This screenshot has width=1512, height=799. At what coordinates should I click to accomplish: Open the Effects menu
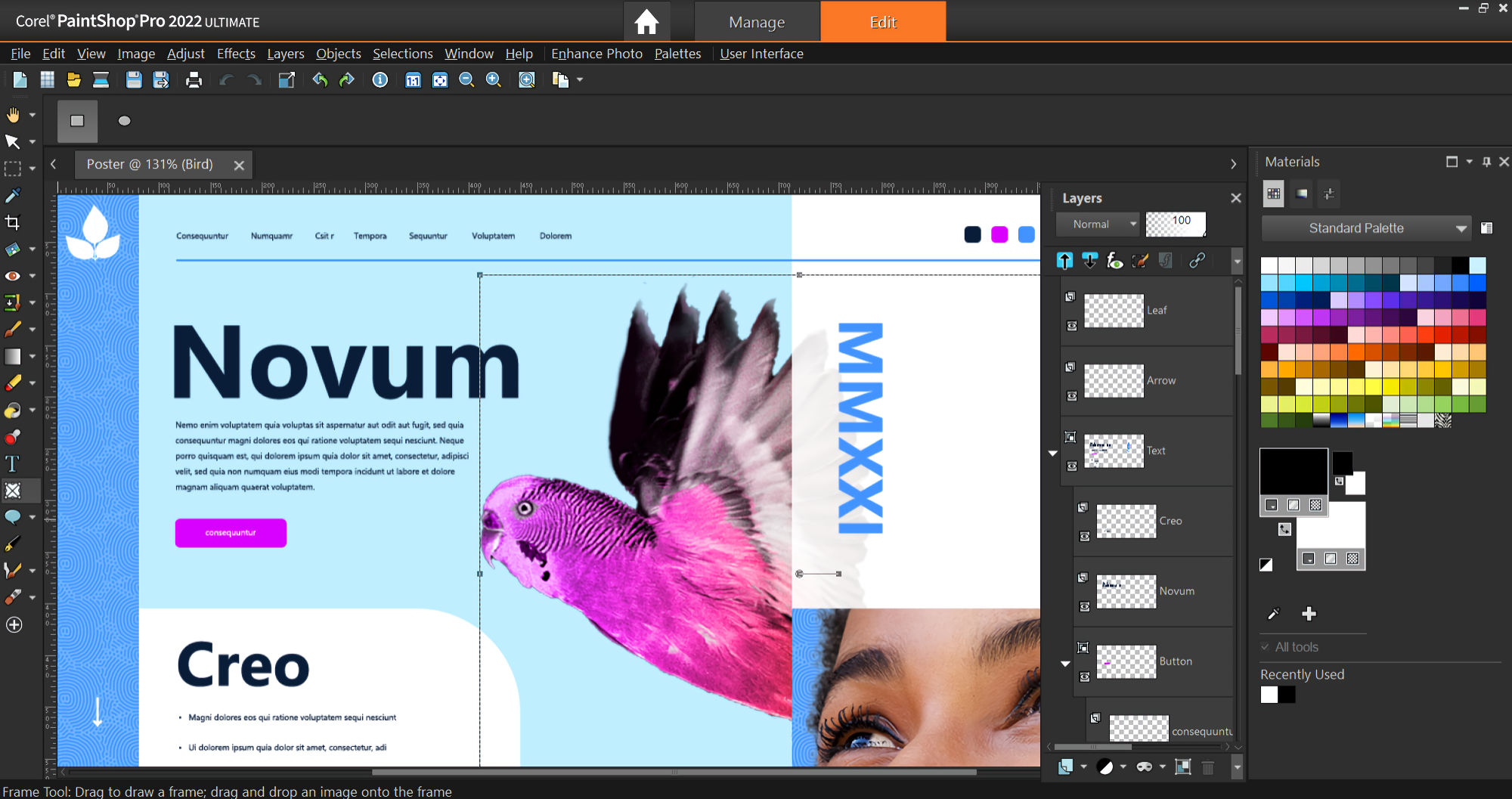click(236, 54)
